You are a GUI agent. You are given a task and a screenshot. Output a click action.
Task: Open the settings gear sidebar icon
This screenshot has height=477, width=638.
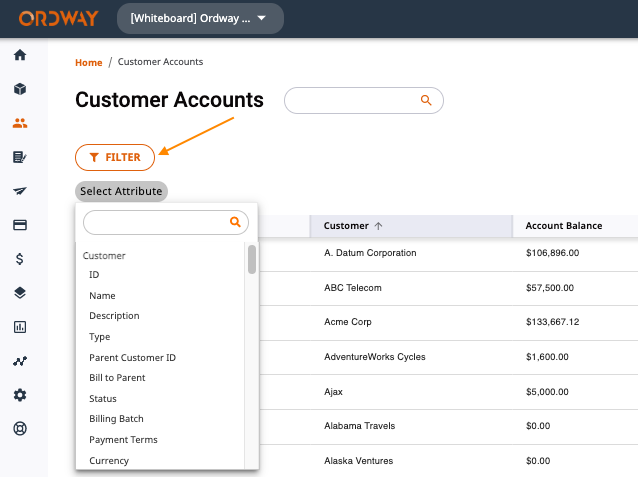pos(20,395)
